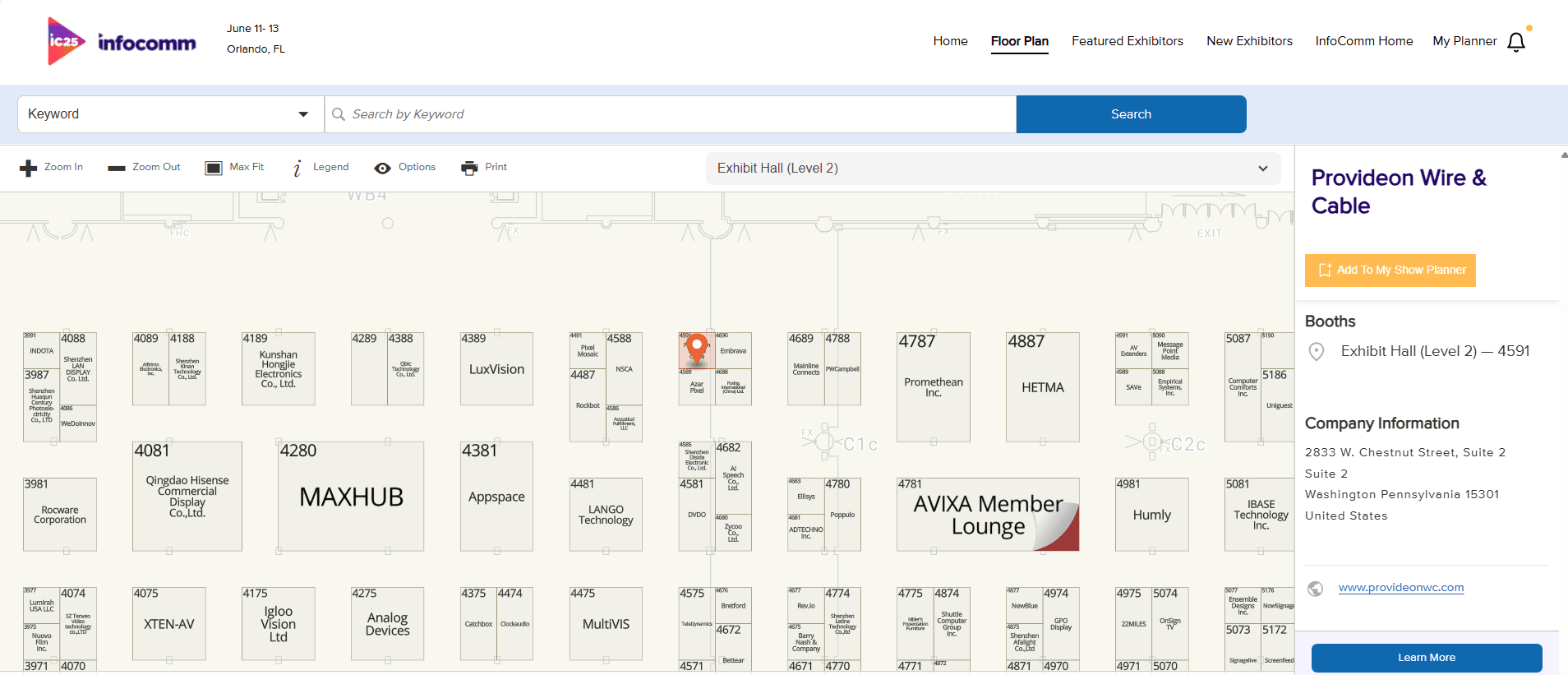Select Appspace booth 4381
This screenshot has height=675, width=1568.
[496, 497]
